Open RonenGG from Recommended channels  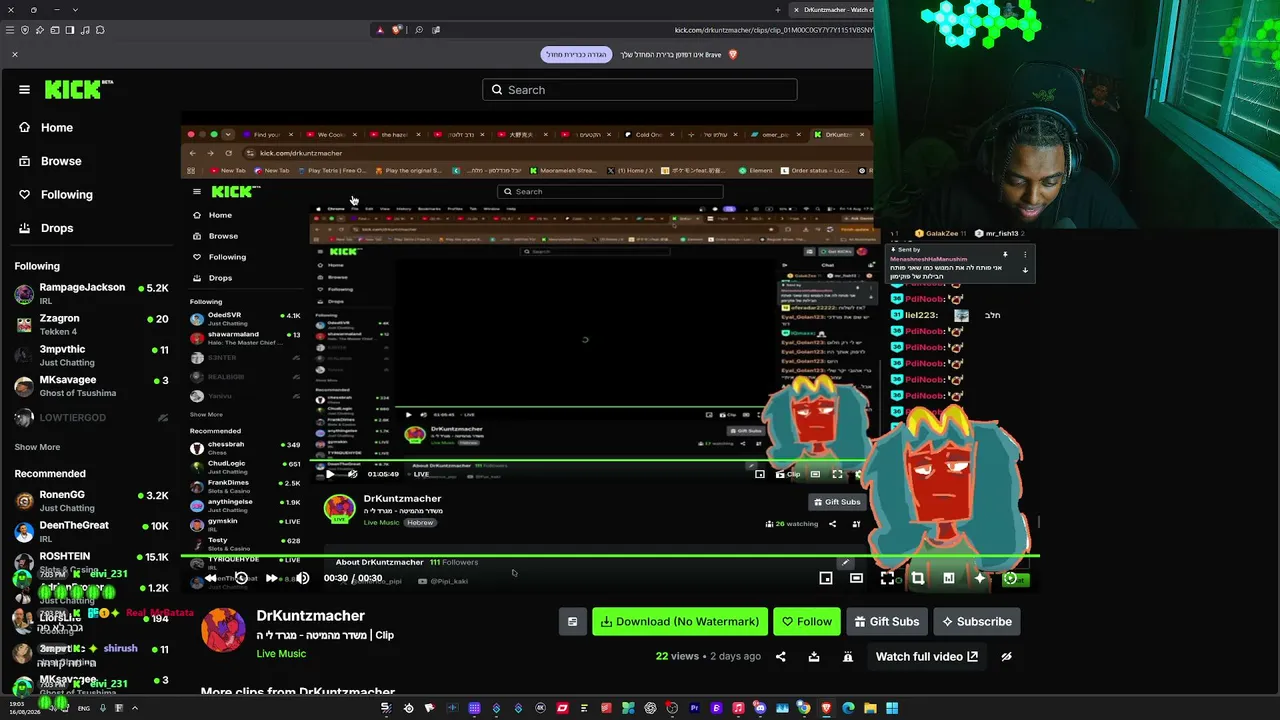pos(90,500)
